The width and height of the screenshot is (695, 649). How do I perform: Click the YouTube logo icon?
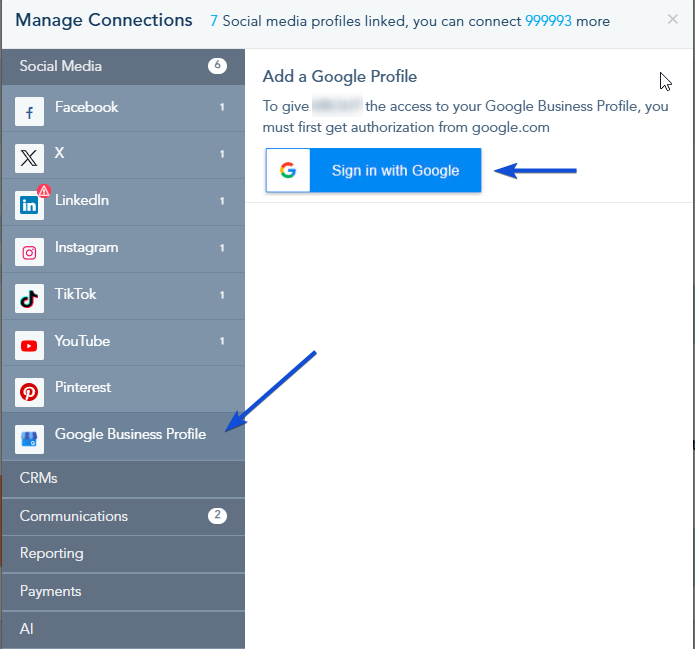29,345
